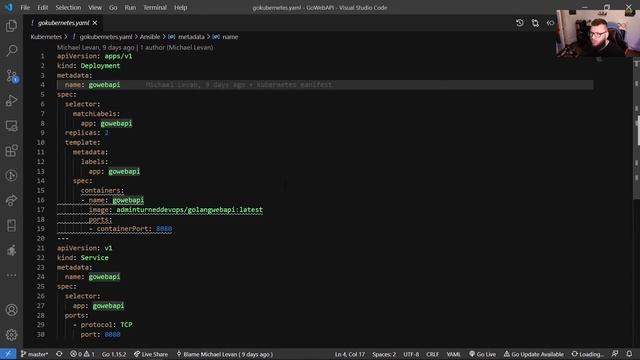Open the Help menu
Image resolution: width=640 pixels, height=360 pixels.
(180, 7)
